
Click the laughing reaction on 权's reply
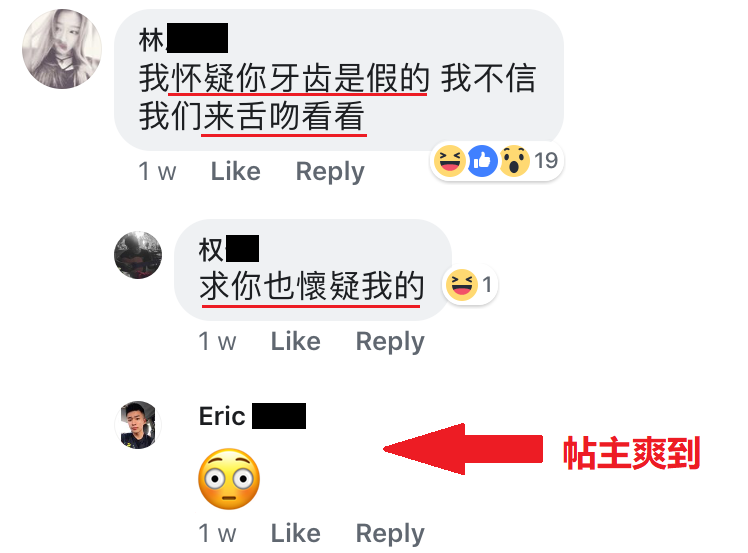coord(461,285)
